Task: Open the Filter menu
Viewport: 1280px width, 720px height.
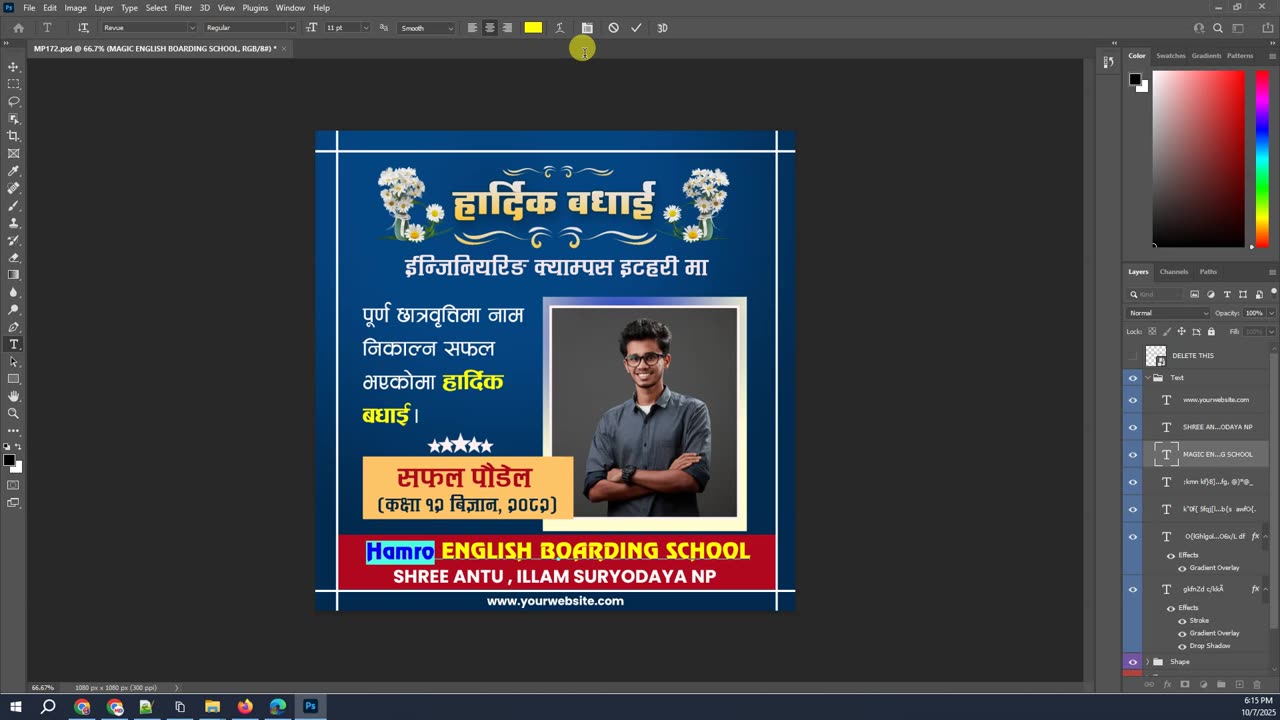Action: click(183, 8)
